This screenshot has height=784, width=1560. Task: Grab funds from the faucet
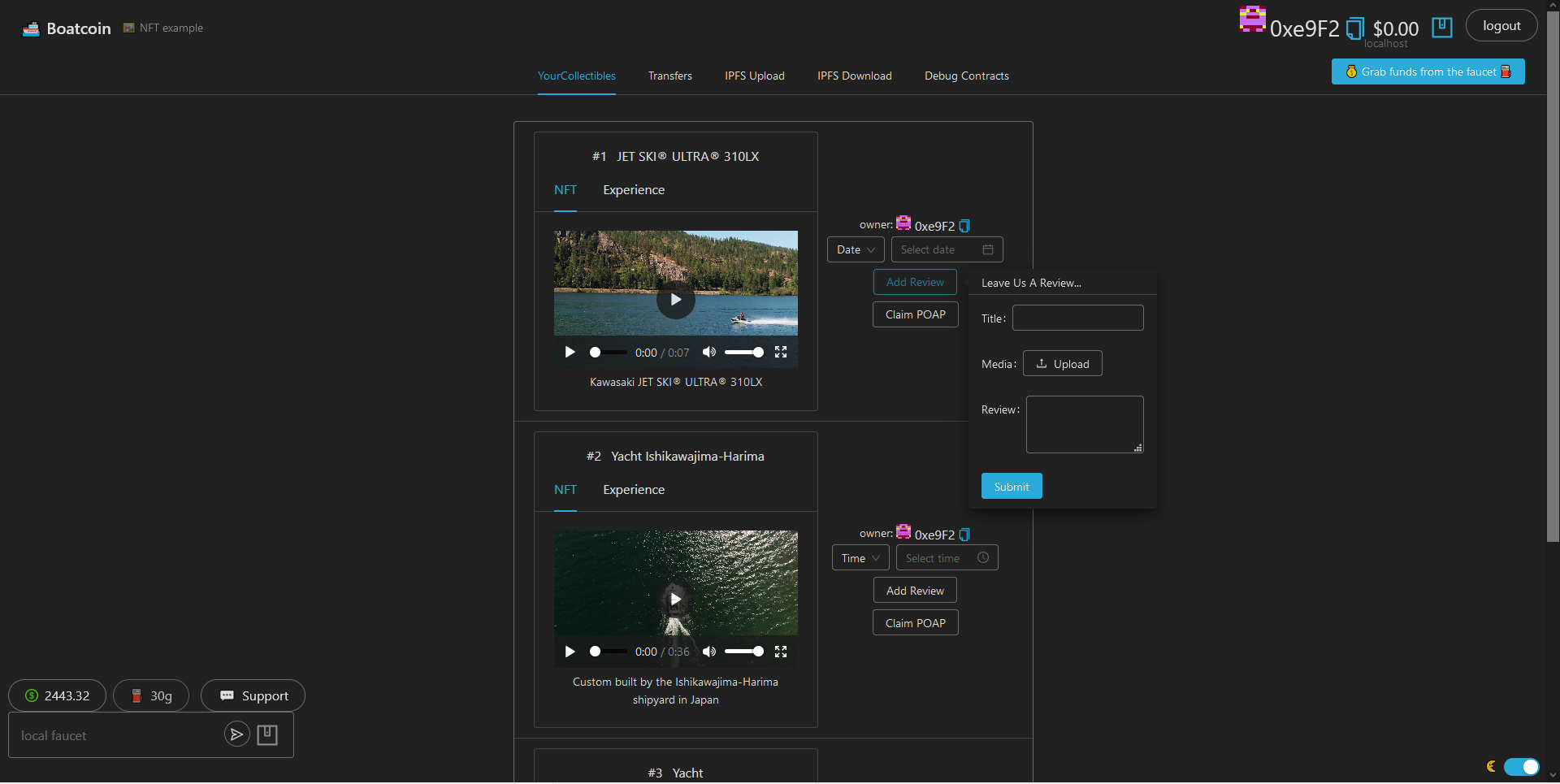coord(1428,71)
